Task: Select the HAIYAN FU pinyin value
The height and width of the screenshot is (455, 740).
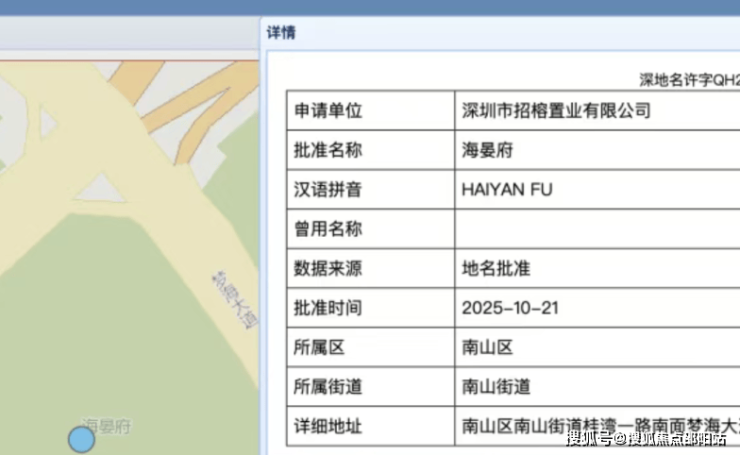Action: (507, 189)
